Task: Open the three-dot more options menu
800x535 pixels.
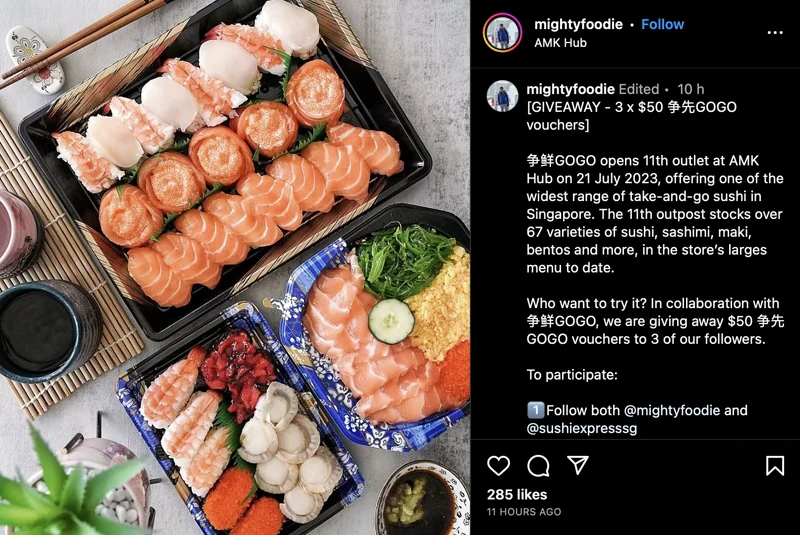Action: click(774, 33)
